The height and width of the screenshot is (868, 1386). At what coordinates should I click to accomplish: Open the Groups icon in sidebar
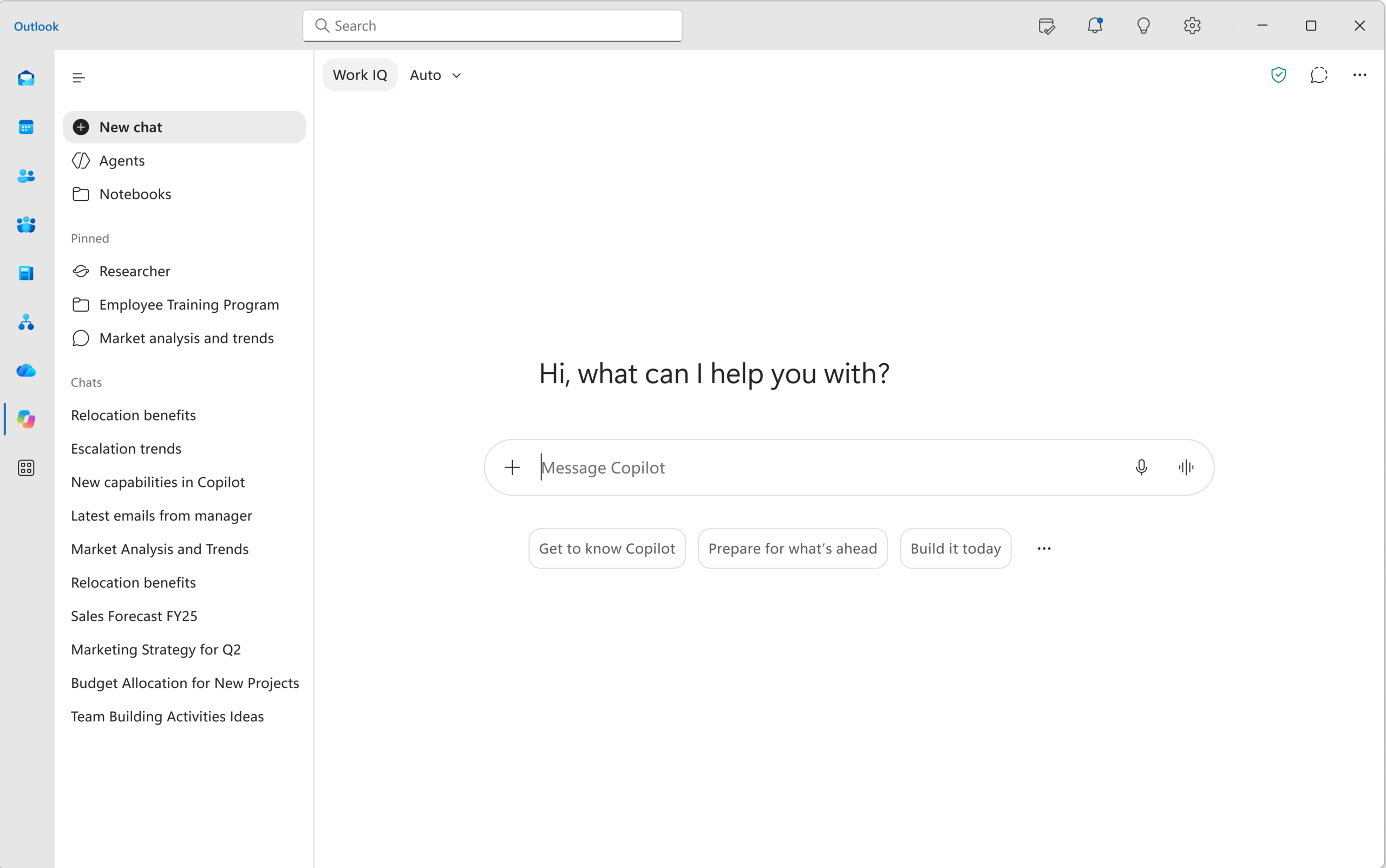(26, 225)
